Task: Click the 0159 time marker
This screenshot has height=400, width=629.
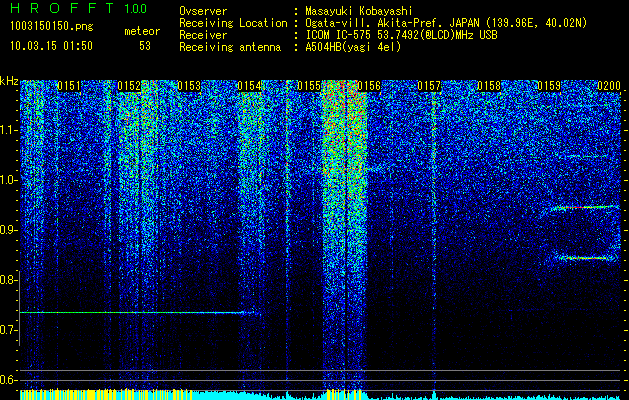Action: click(549, 86)
